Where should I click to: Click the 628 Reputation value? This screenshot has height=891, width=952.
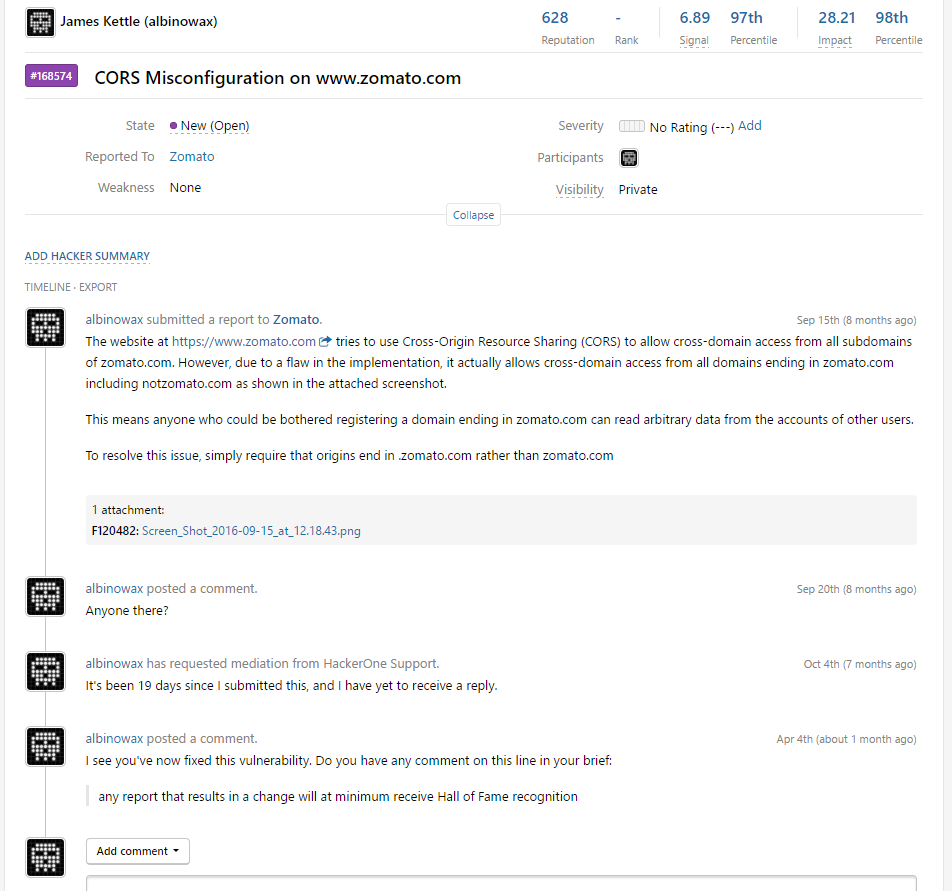click(x=555, y=18)
